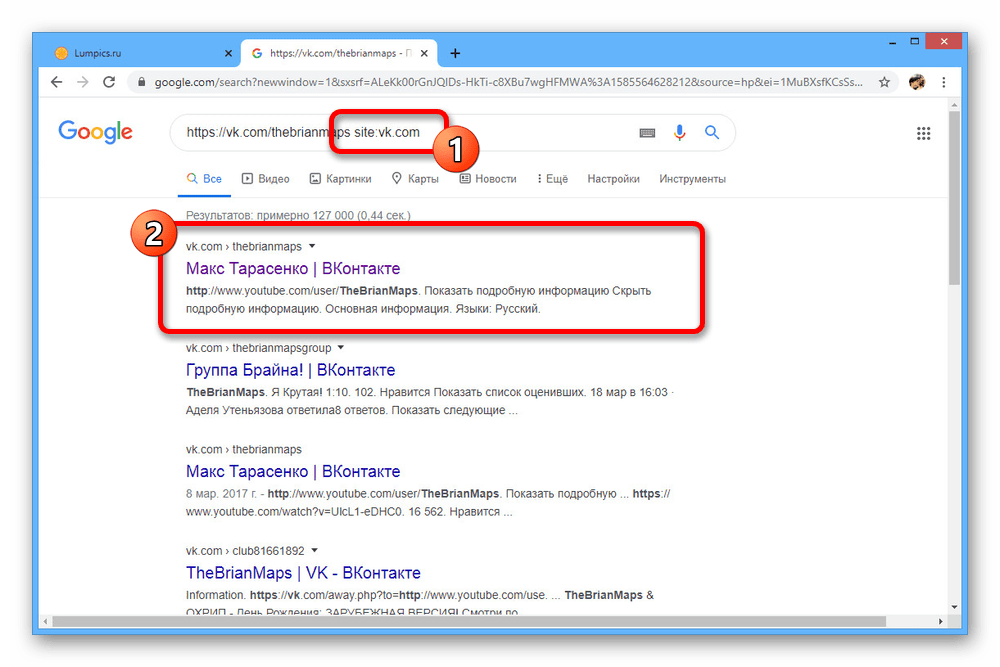1000x667 pixels.
Task: Click the vk.com › club81661892 breadcrumb
Action: 245,550
